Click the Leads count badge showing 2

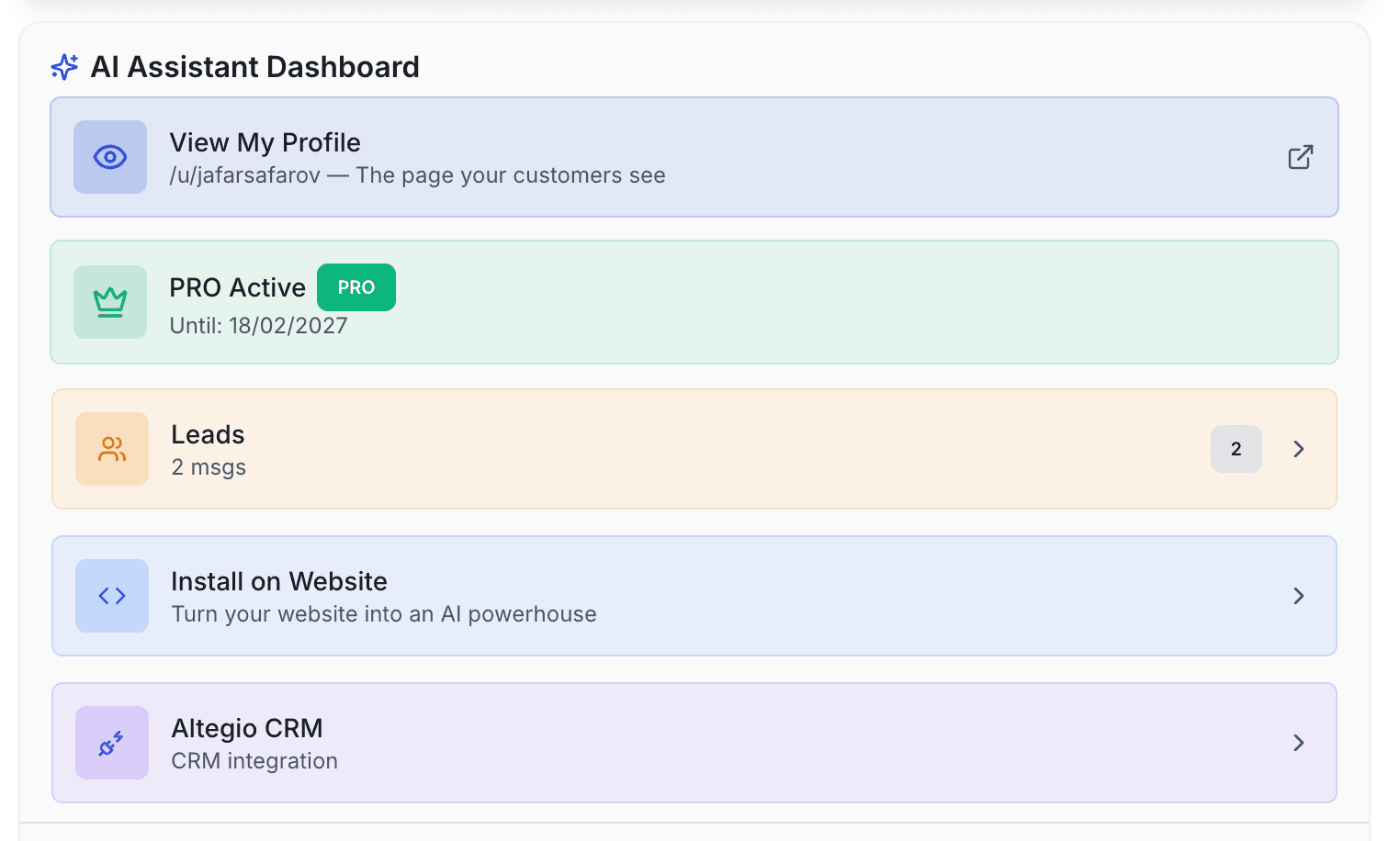(1236, 449)
